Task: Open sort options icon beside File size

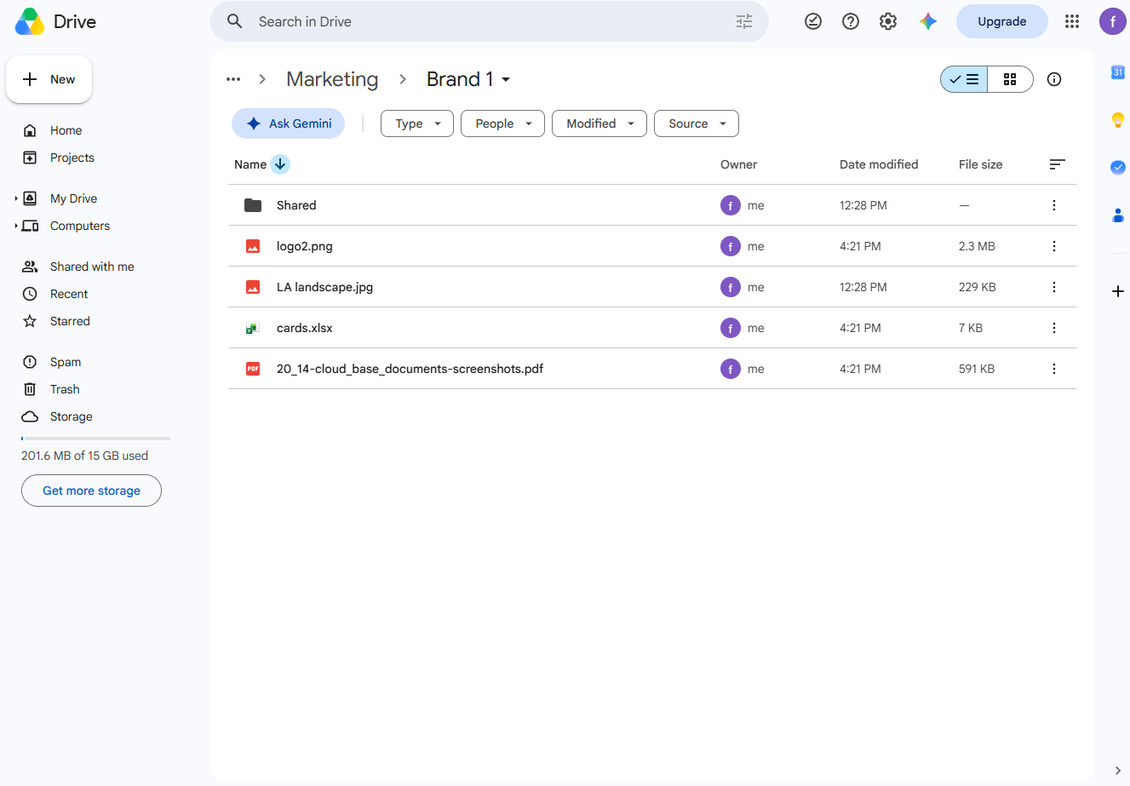Action: pos(1056,164)
